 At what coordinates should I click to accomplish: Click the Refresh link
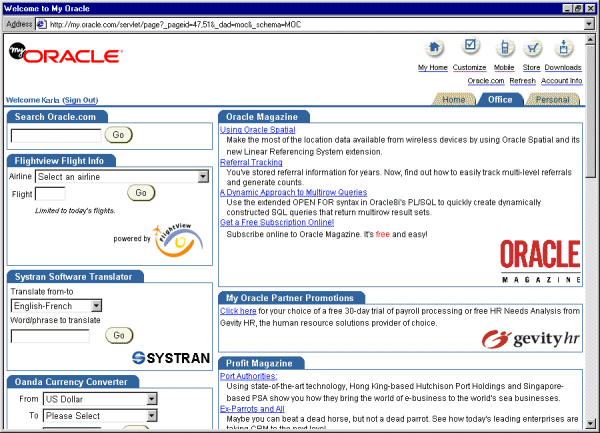[x=523, y=81]
